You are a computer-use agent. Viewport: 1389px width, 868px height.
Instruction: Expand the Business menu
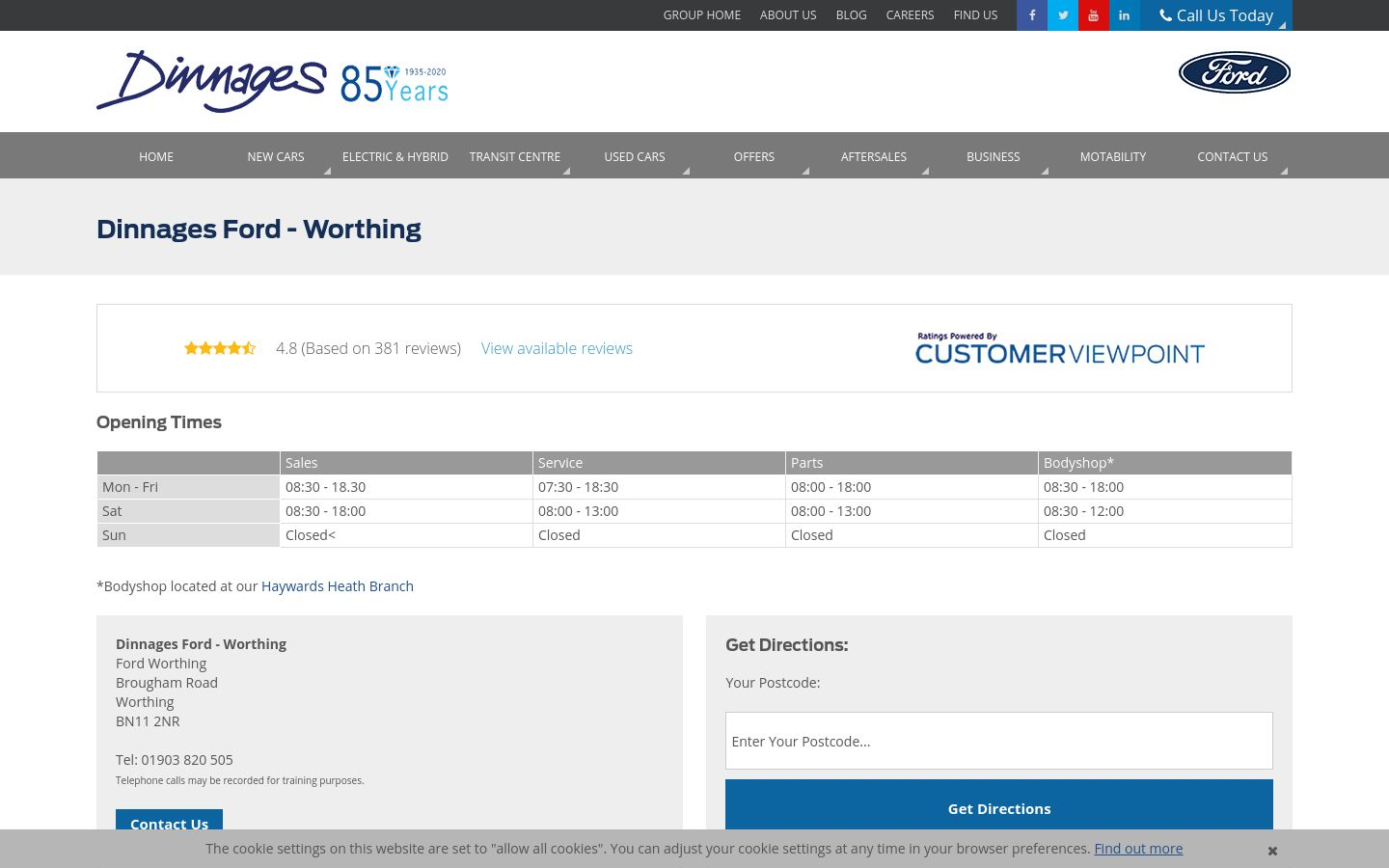pyautogui.click(x=994, y=156)
